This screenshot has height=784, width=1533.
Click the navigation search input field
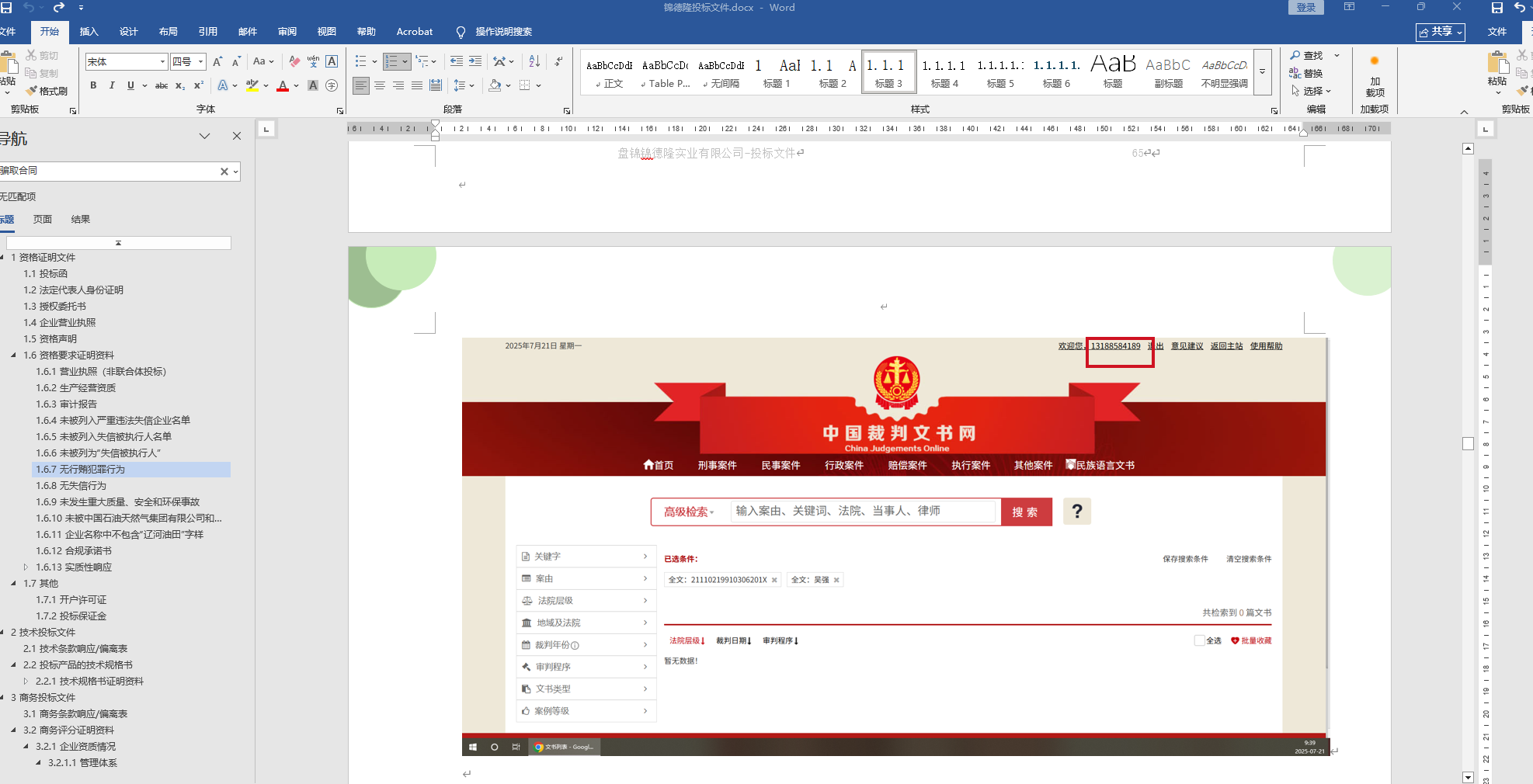(x=109, y=171)
